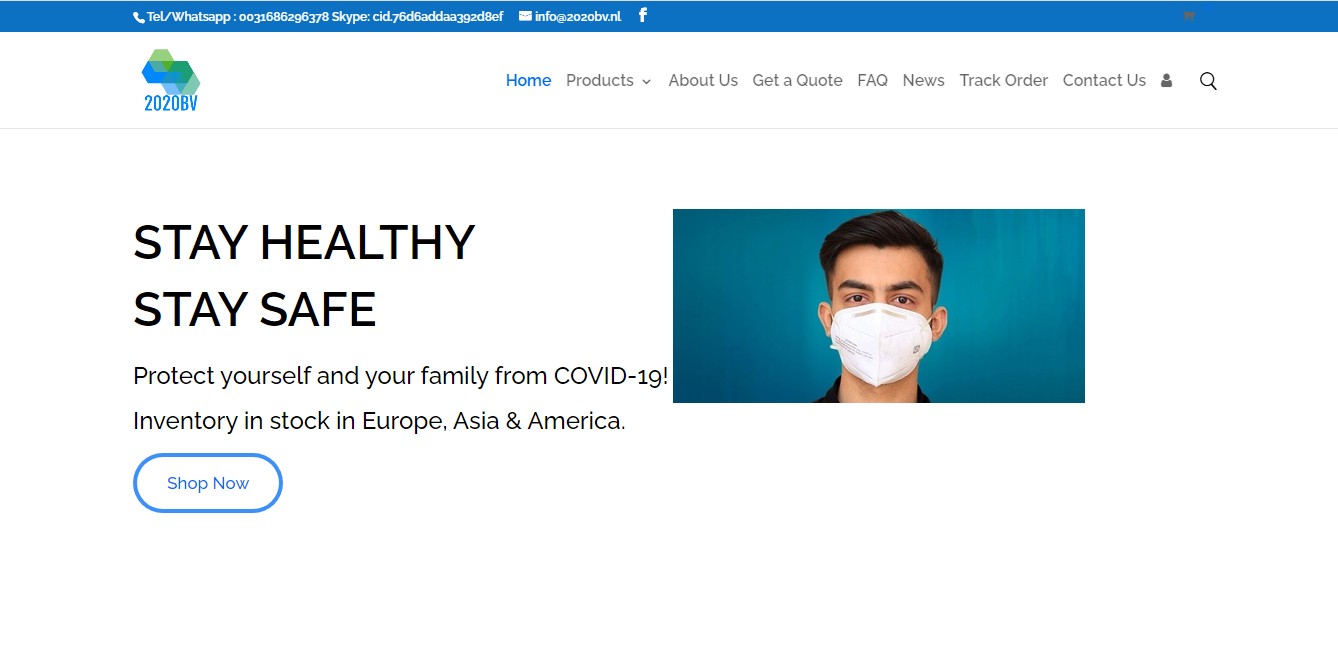Open search with the magnifier icon
The height and width of the screenshot is (657, 1338).
pos(1208,81)
